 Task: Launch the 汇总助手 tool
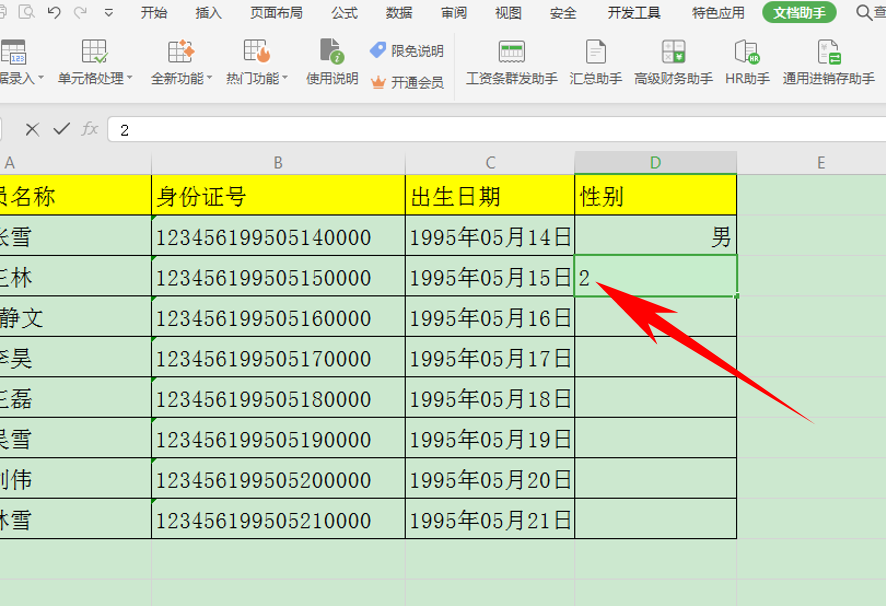click(x=596, y=62)
